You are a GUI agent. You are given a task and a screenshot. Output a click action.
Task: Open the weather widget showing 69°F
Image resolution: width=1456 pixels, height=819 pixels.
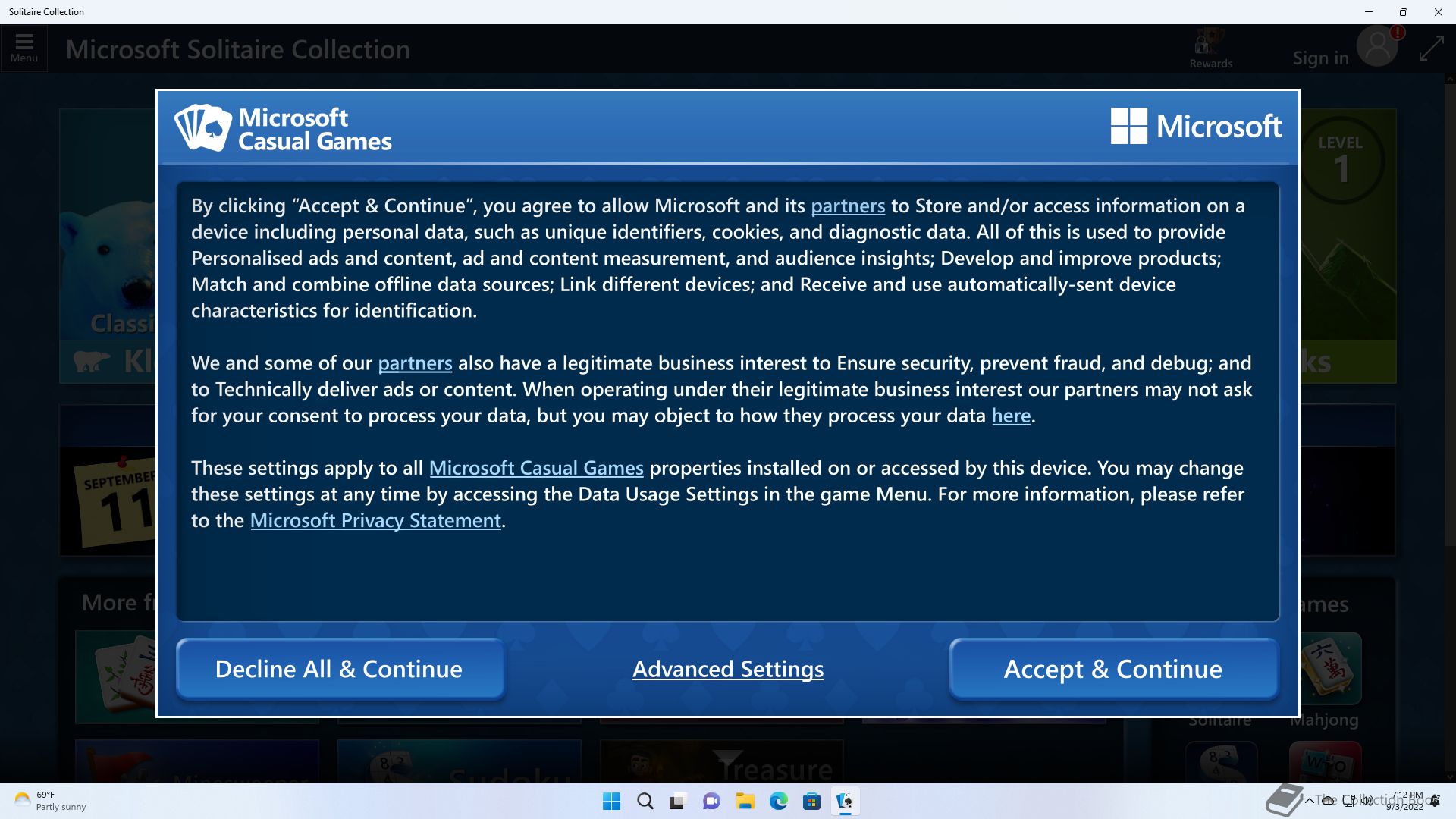(49, 801)
